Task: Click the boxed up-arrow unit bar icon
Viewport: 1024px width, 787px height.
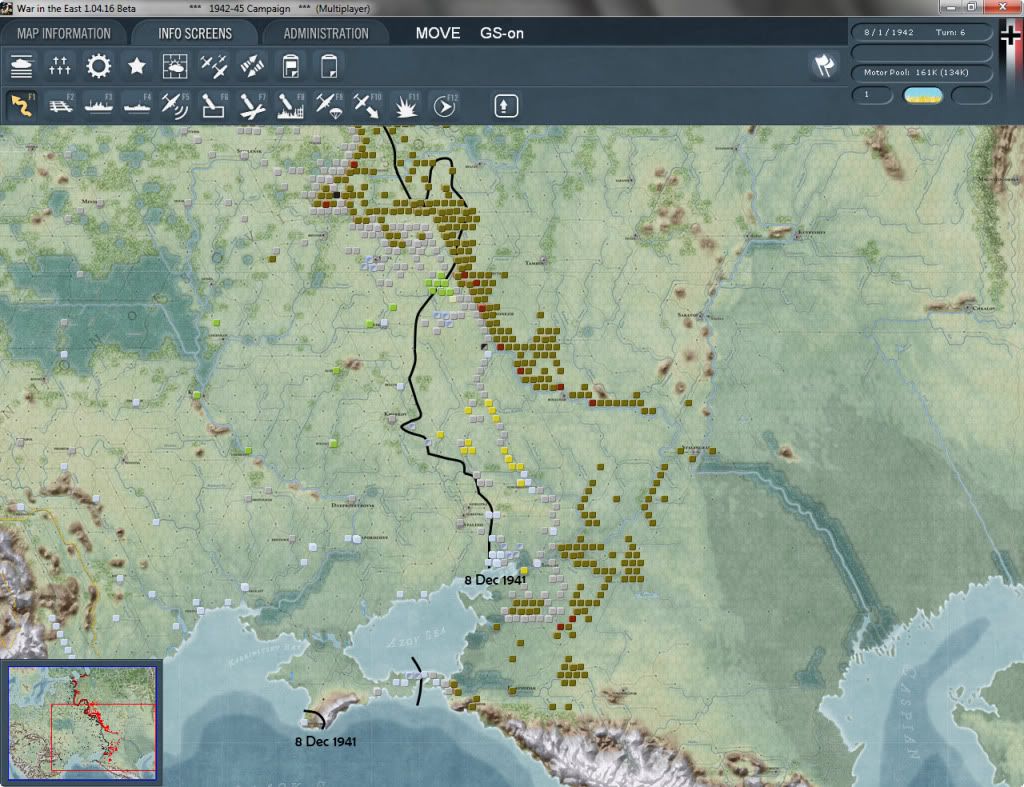Action: tap(505, 106)
